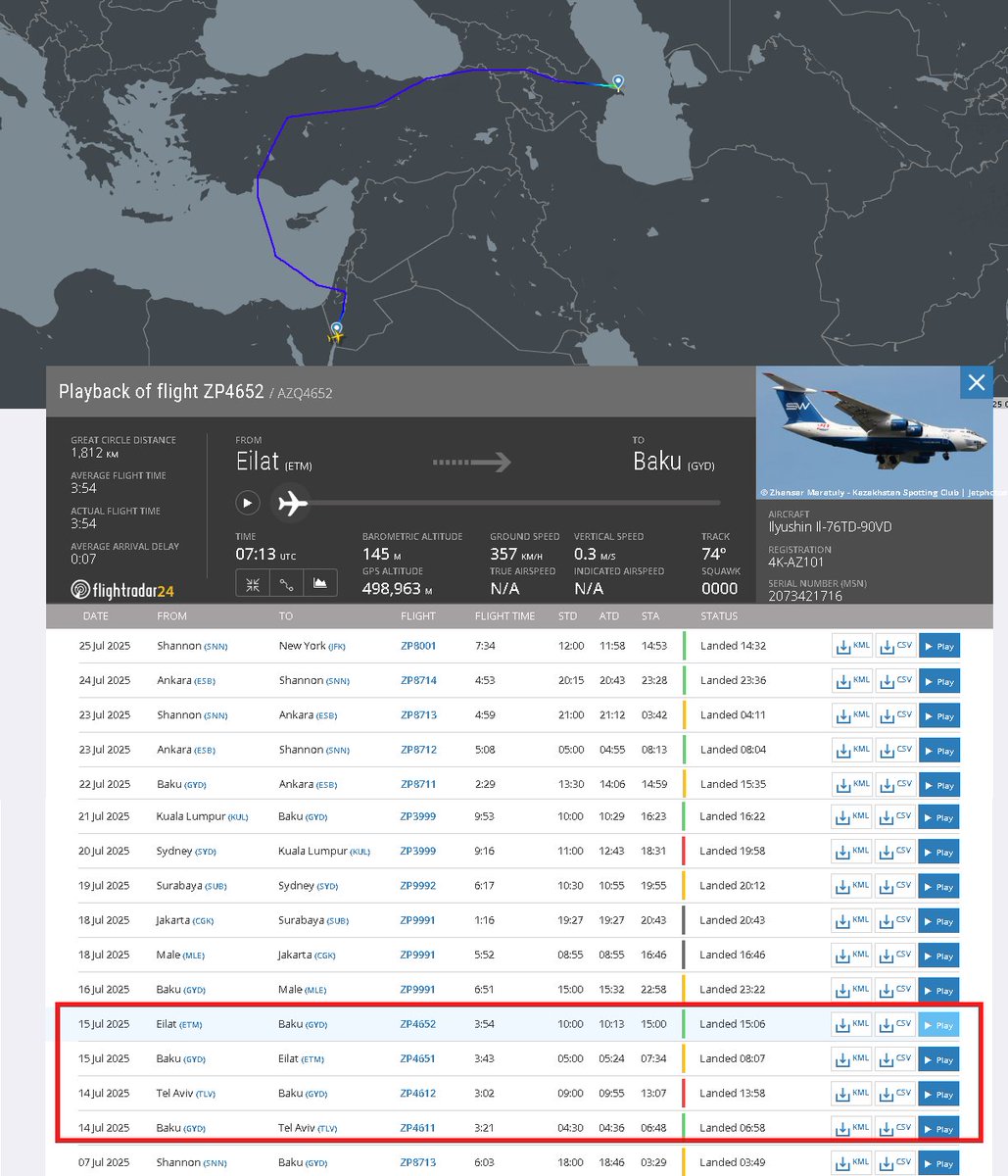Screen dimensions: 1008x1176
Task: Download CSV for ZP4611 Baku to Tel Aviv
Action: point(895,1129)
